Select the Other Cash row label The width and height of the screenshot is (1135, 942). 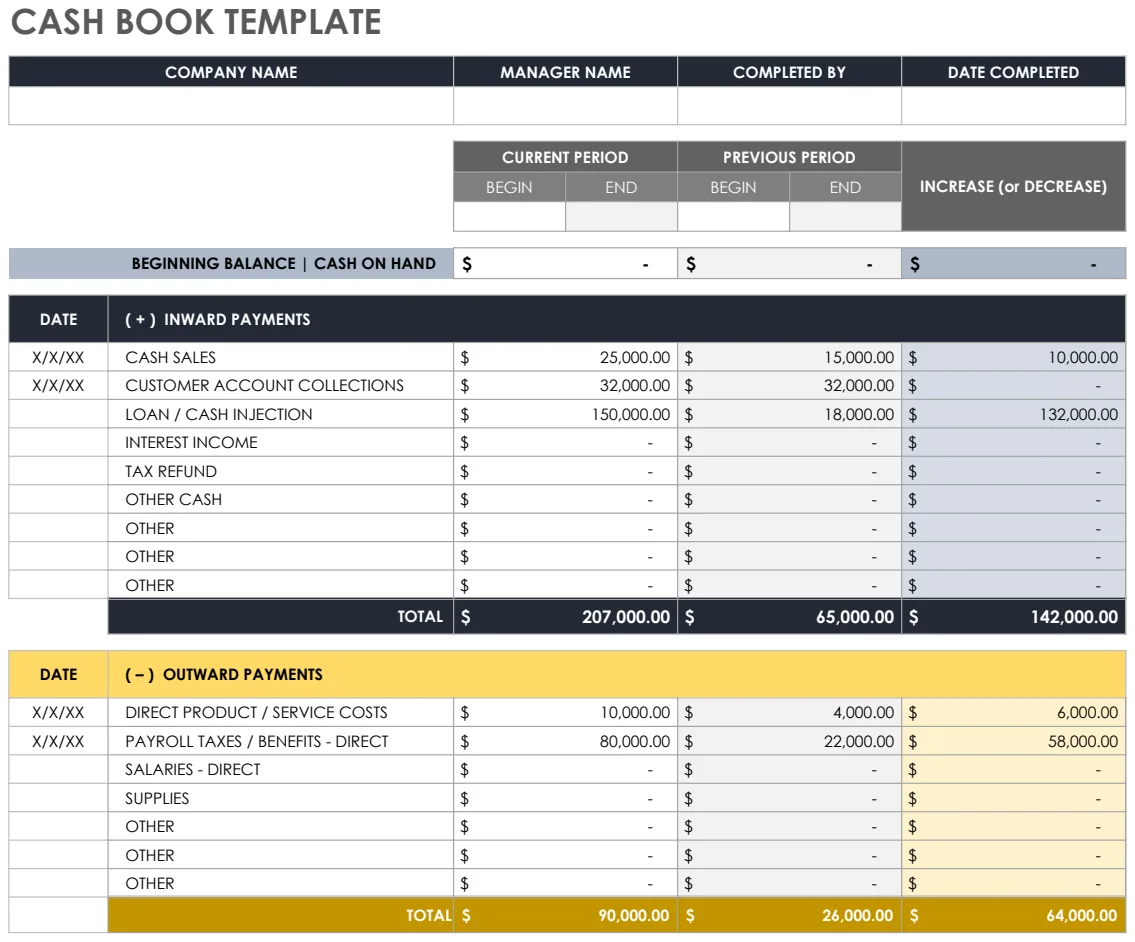click(174, 500)
